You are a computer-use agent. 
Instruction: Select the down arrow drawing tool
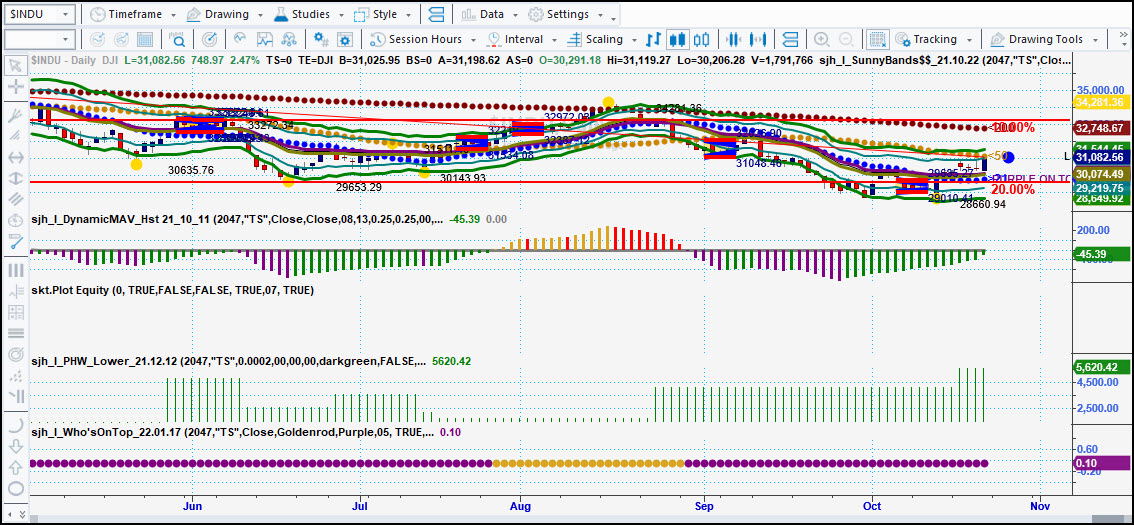[14, 447]
